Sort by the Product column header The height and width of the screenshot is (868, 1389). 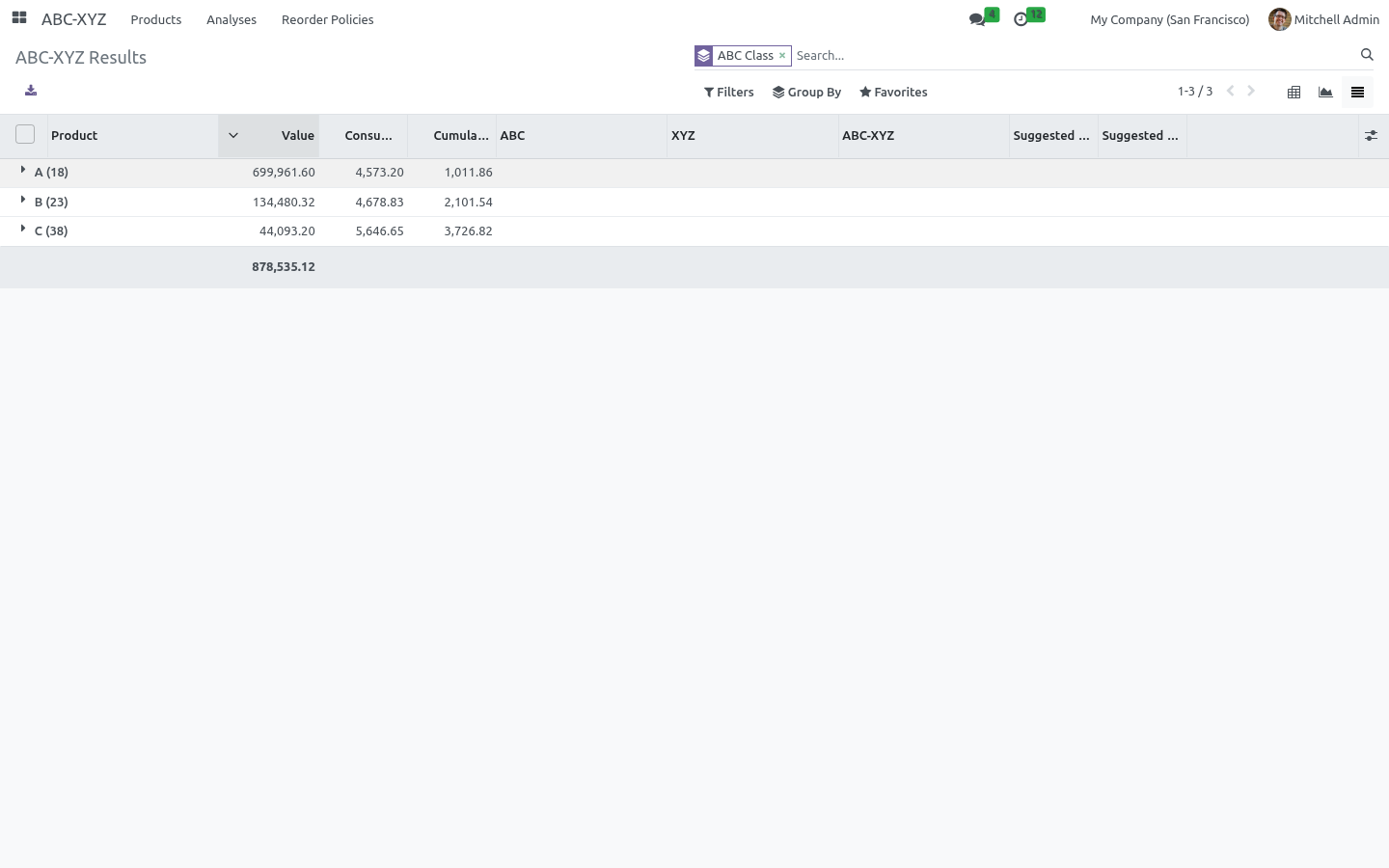pyautogui.click(x=133, y=136)
